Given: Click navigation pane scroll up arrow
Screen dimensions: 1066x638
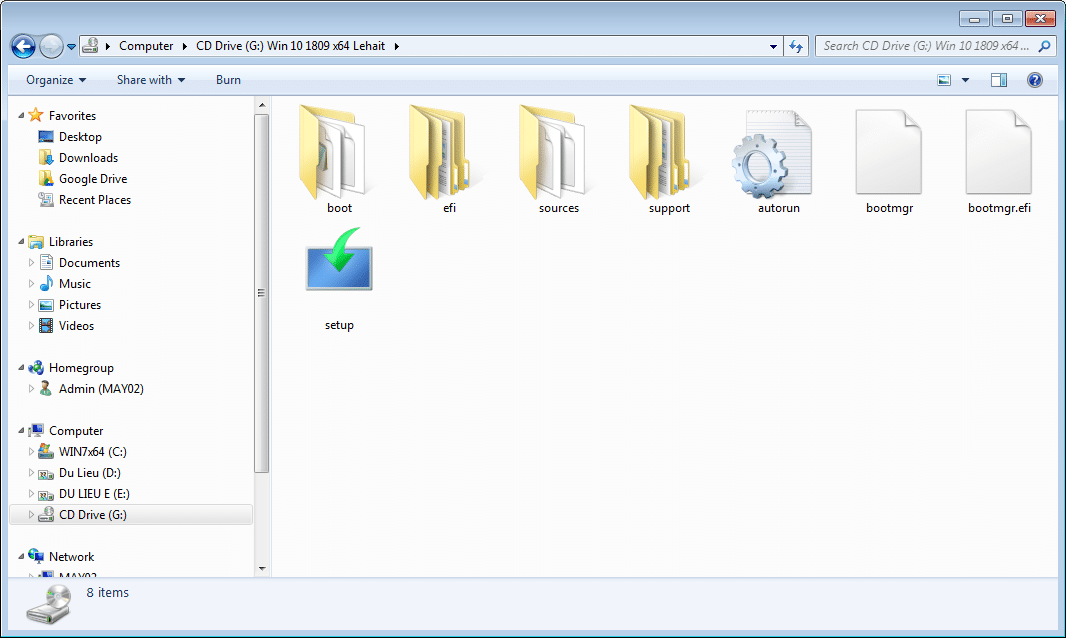Looking at the screenshot, I should (x=262, y=105).
